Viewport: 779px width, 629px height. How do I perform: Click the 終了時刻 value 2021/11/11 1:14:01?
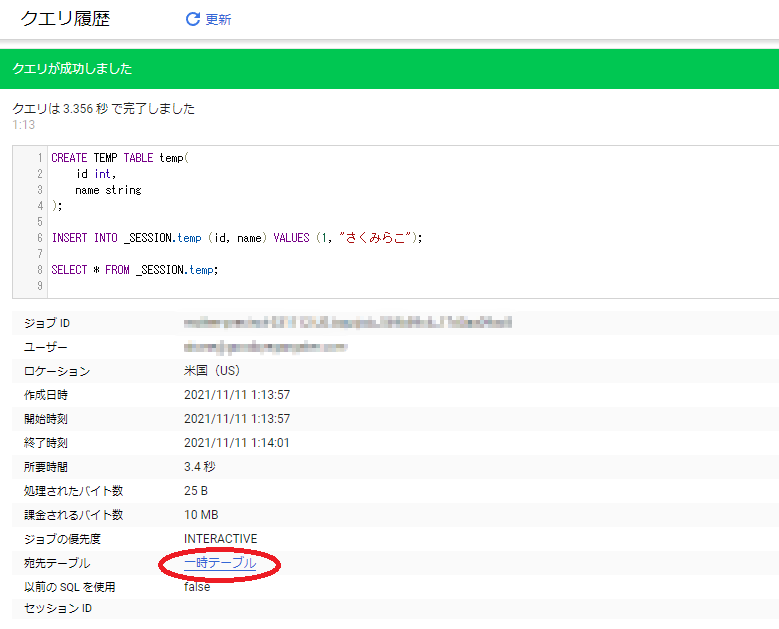point(236,443)
